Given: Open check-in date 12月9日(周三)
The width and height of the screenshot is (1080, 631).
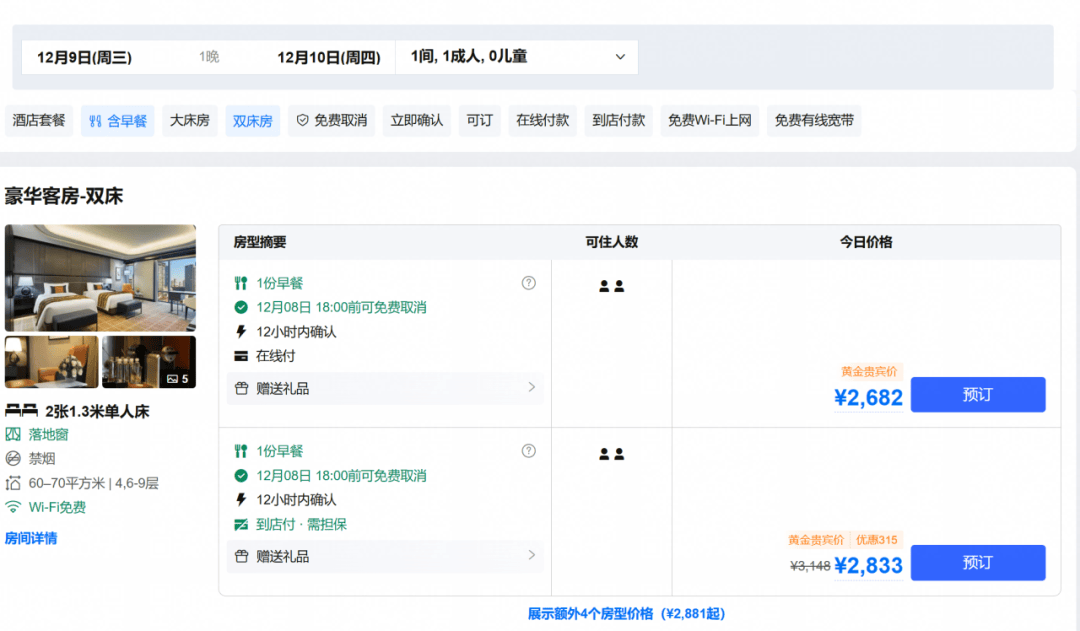Looking at the screenshot, I should 84,57.
